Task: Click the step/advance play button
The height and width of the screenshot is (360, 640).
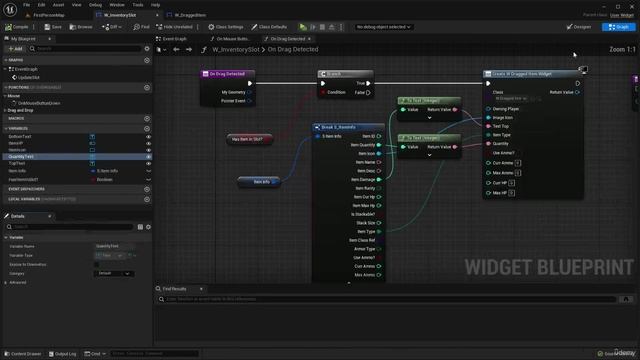Action: (313, 27)
